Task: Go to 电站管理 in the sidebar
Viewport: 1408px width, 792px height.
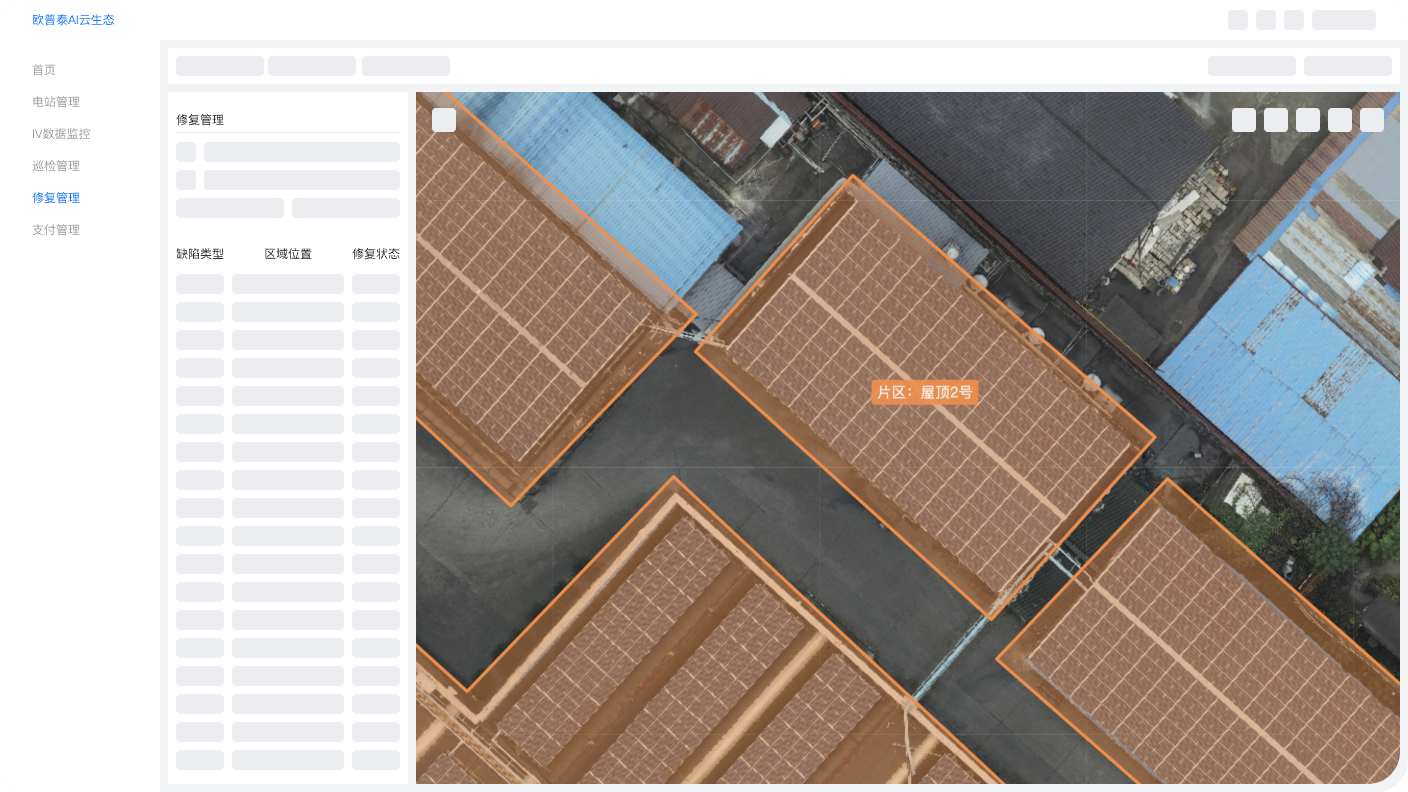Action: point(56,102)
